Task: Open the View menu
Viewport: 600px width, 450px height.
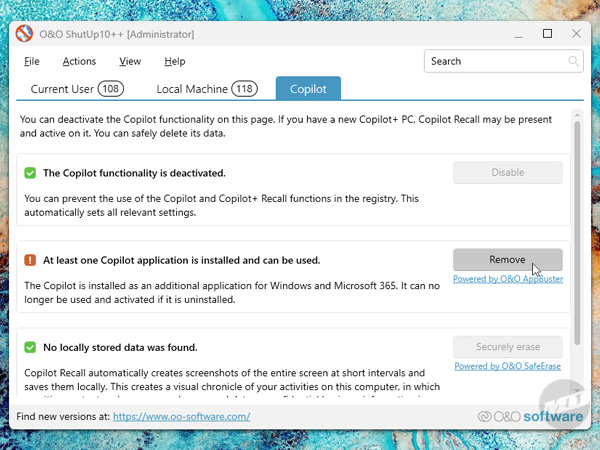Action: (x=130, y=62)
